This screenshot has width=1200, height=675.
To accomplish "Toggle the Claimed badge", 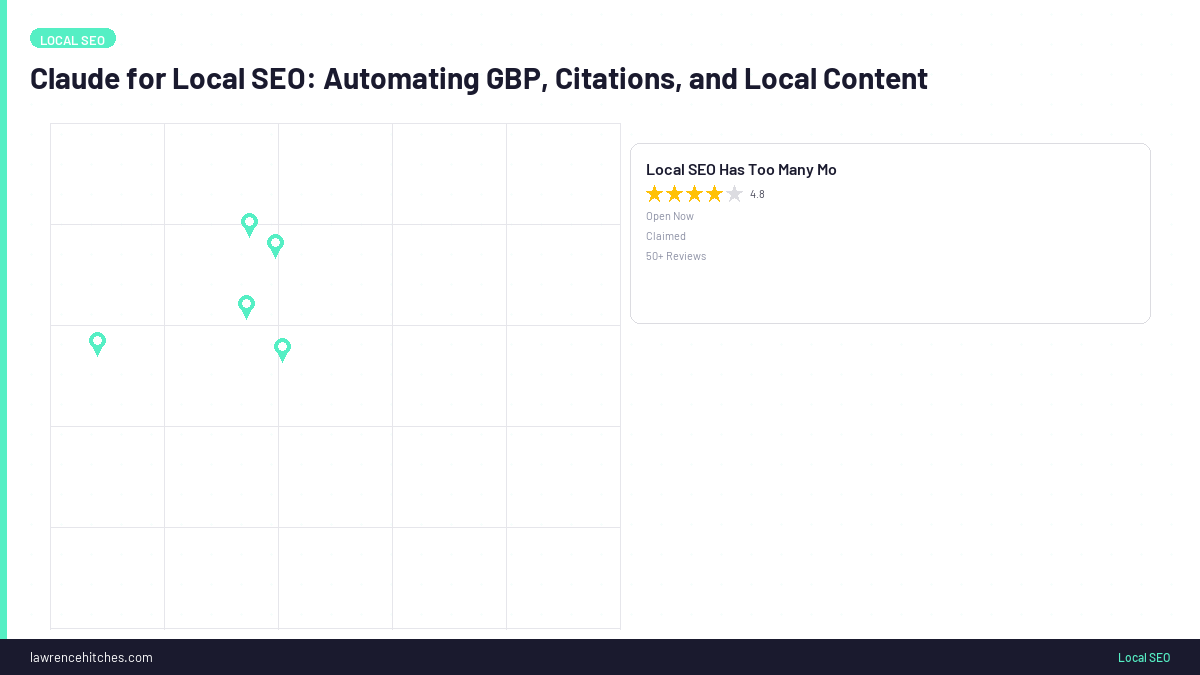I will click(x=666, y=236).
